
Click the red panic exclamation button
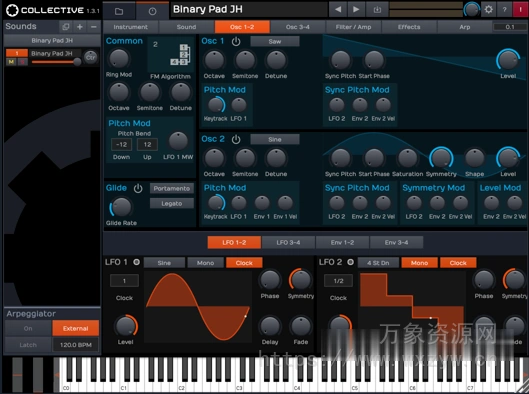(520, 9)
